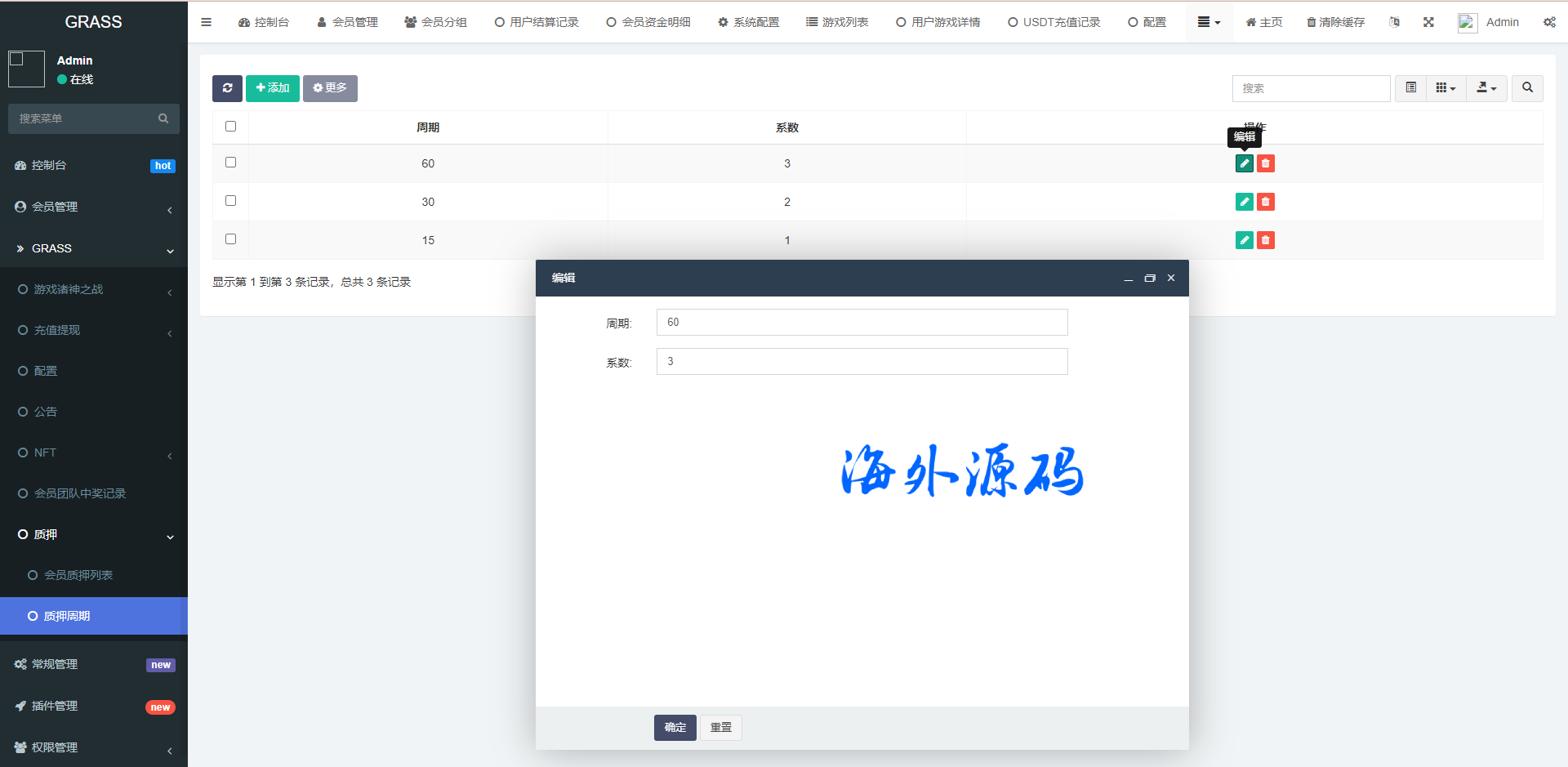The image size is (1568, 767).
Task: Click the 系数 input field in dialog
Action: pos(862,362)
